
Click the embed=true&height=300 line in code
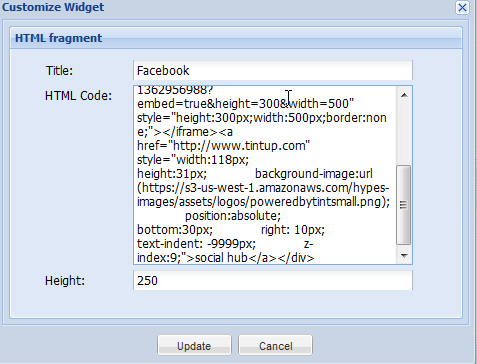(x=245, y=104)
